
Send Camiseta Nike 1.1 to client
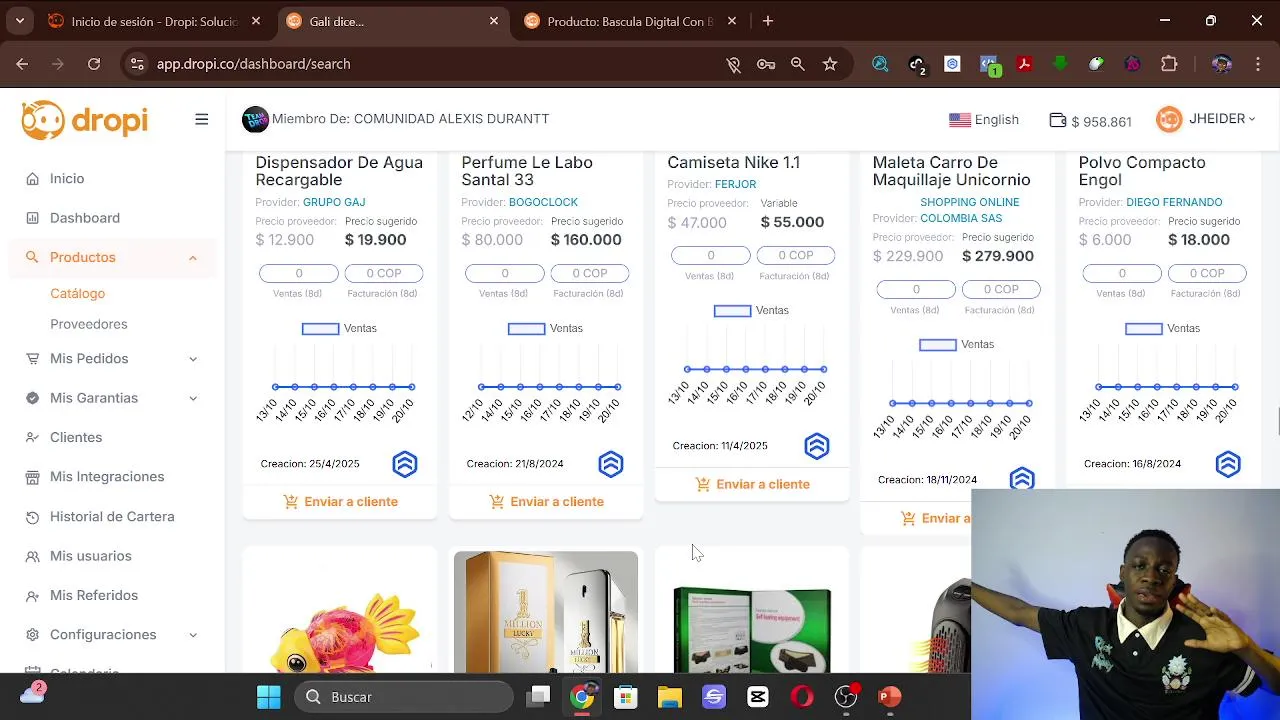coord(752,484)
